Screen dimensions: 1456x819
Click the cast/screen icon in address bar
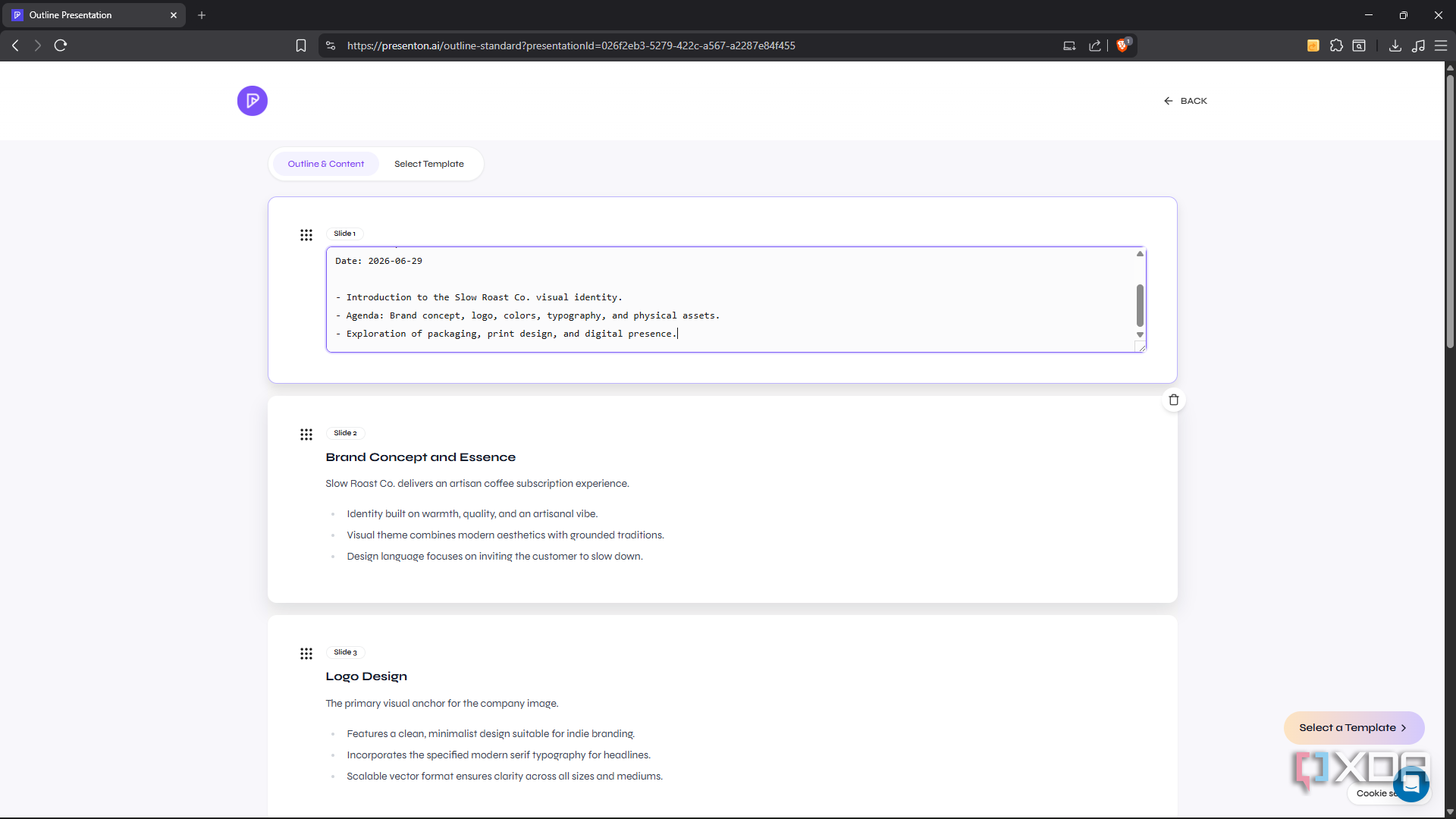click(1069, 45)
